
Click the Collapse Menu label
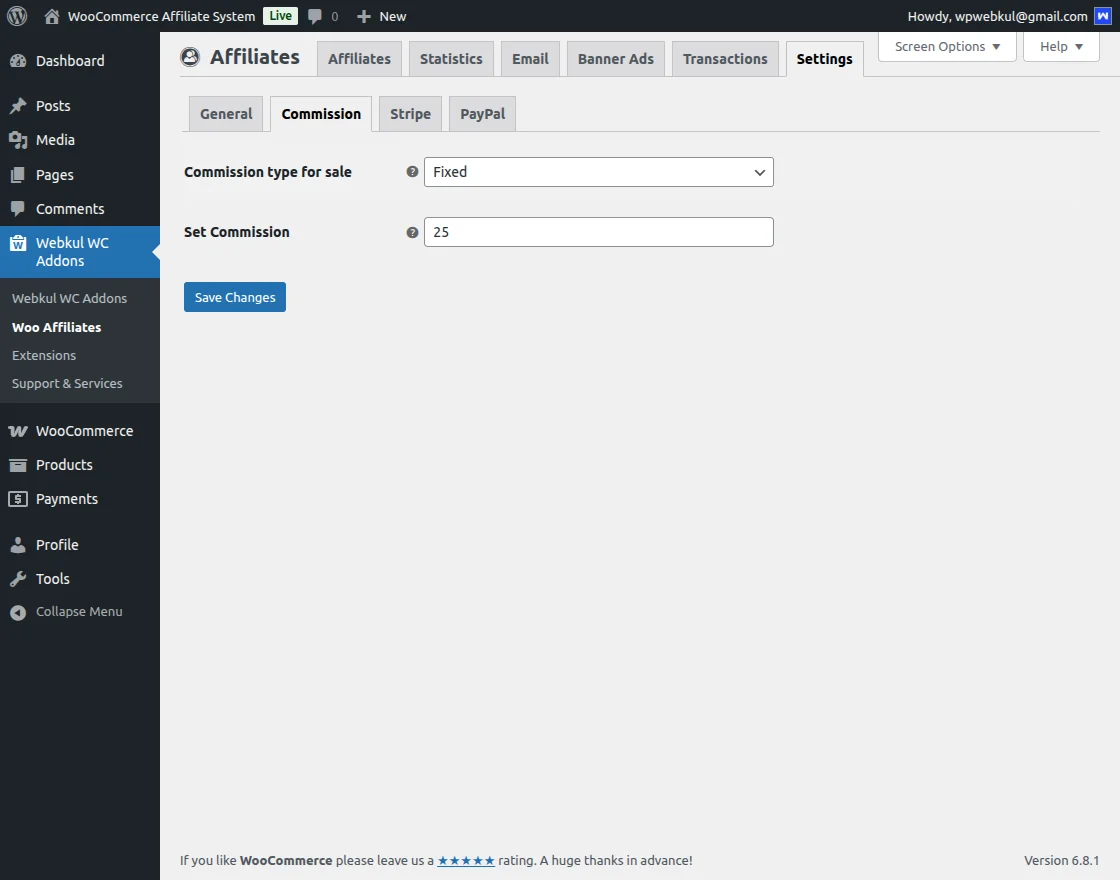tap(79, 611)
